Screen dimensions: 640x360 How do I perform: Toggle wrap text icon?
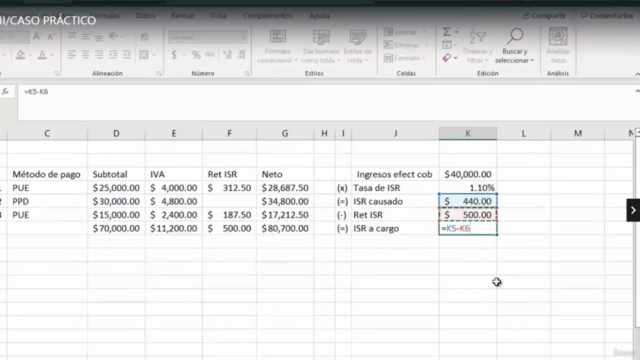coord(144,37)
